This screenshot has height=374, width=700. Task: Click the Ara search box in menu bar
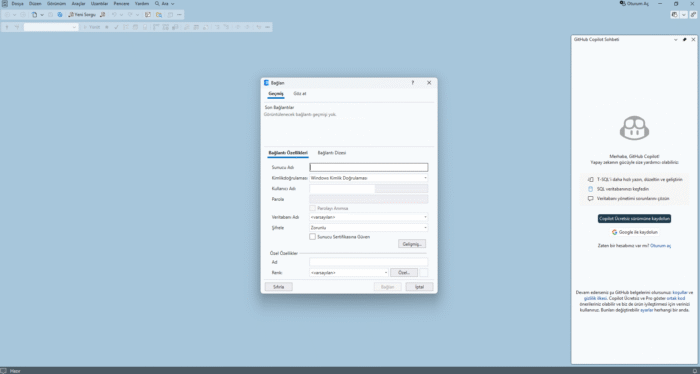click(165, 4)
